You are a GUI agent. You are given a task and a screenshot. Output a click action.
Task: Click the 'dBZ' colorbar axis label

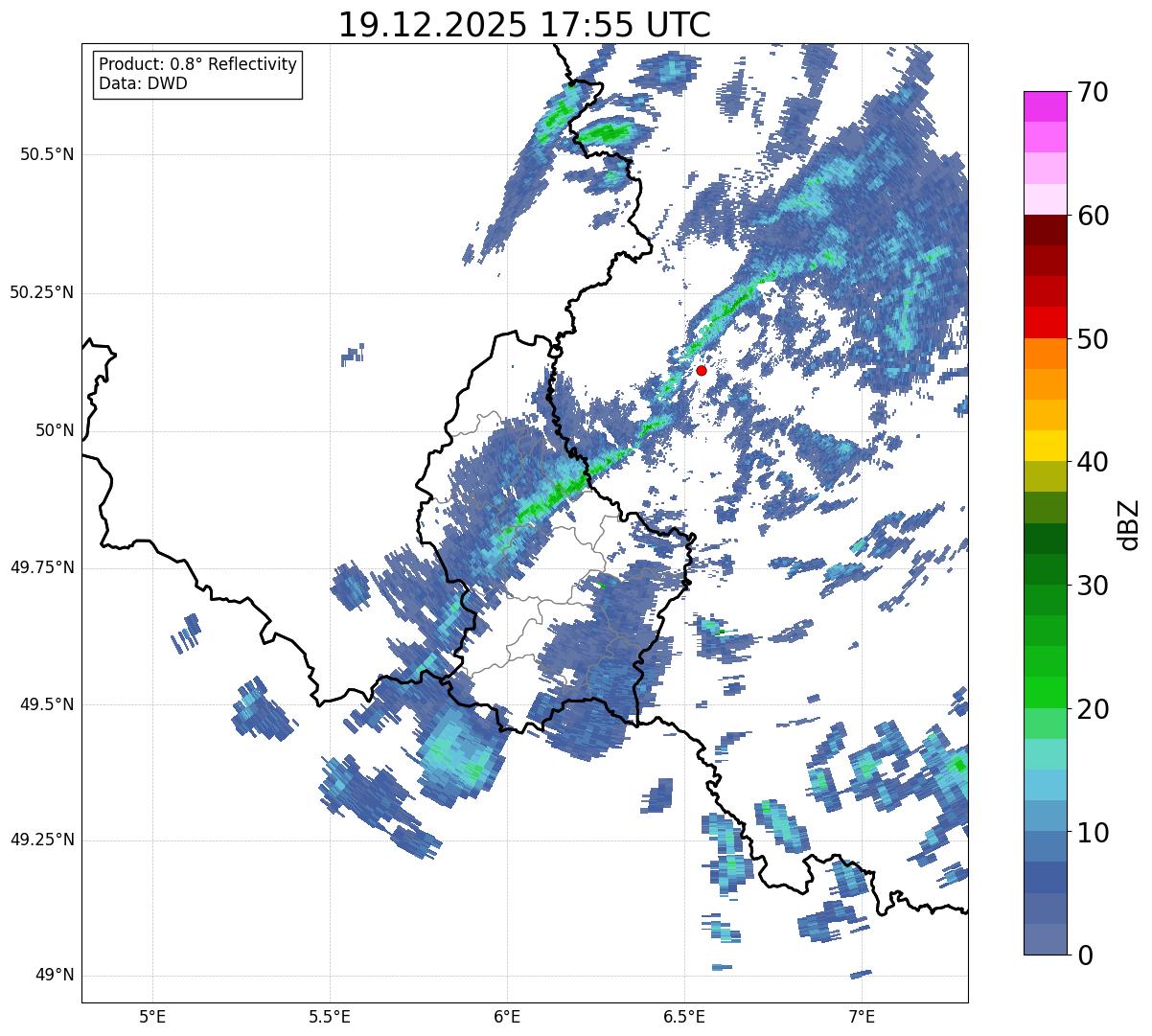[x=1129, y=523]
